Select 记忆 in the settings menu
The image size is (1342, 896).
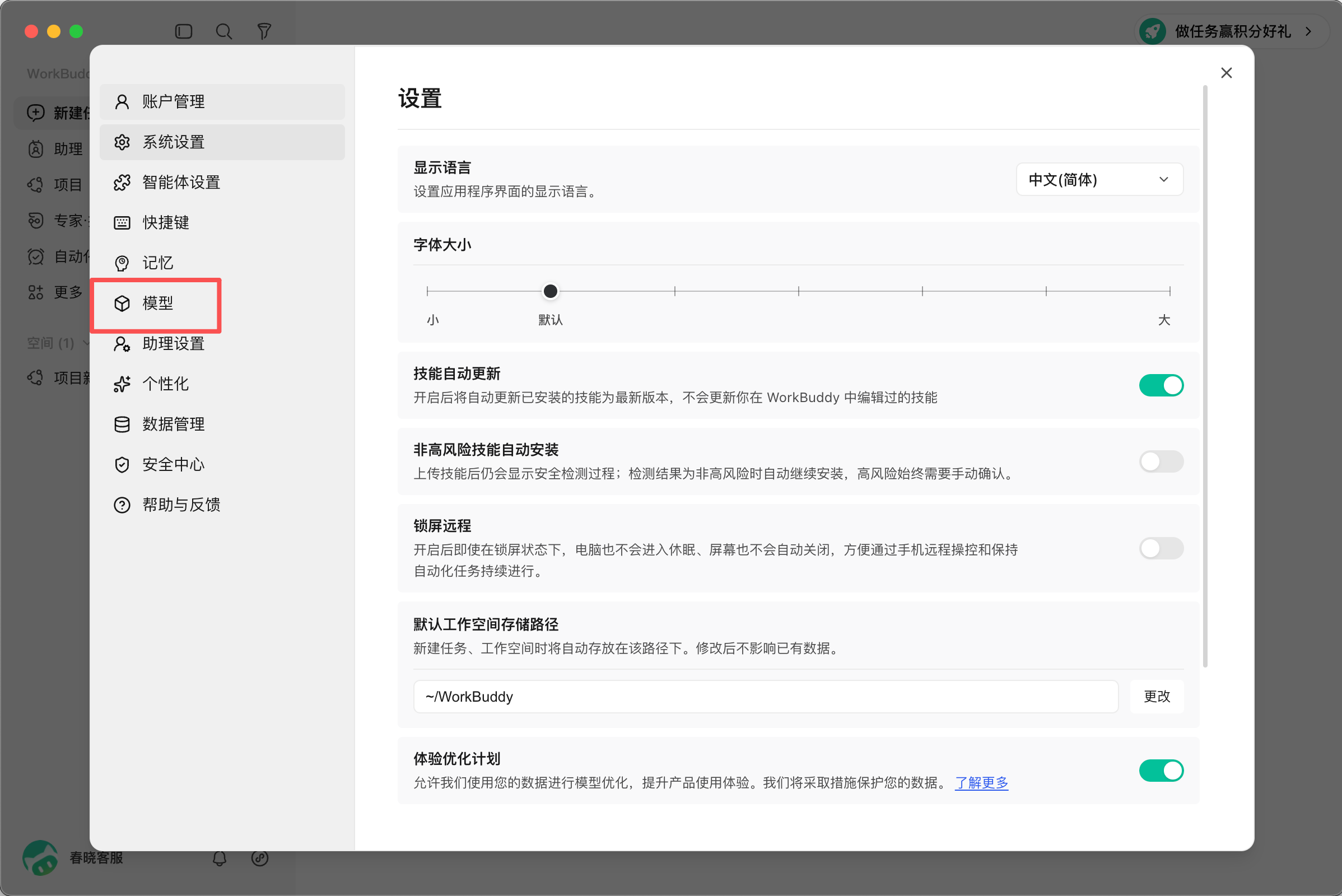click(x=222, y=263)
